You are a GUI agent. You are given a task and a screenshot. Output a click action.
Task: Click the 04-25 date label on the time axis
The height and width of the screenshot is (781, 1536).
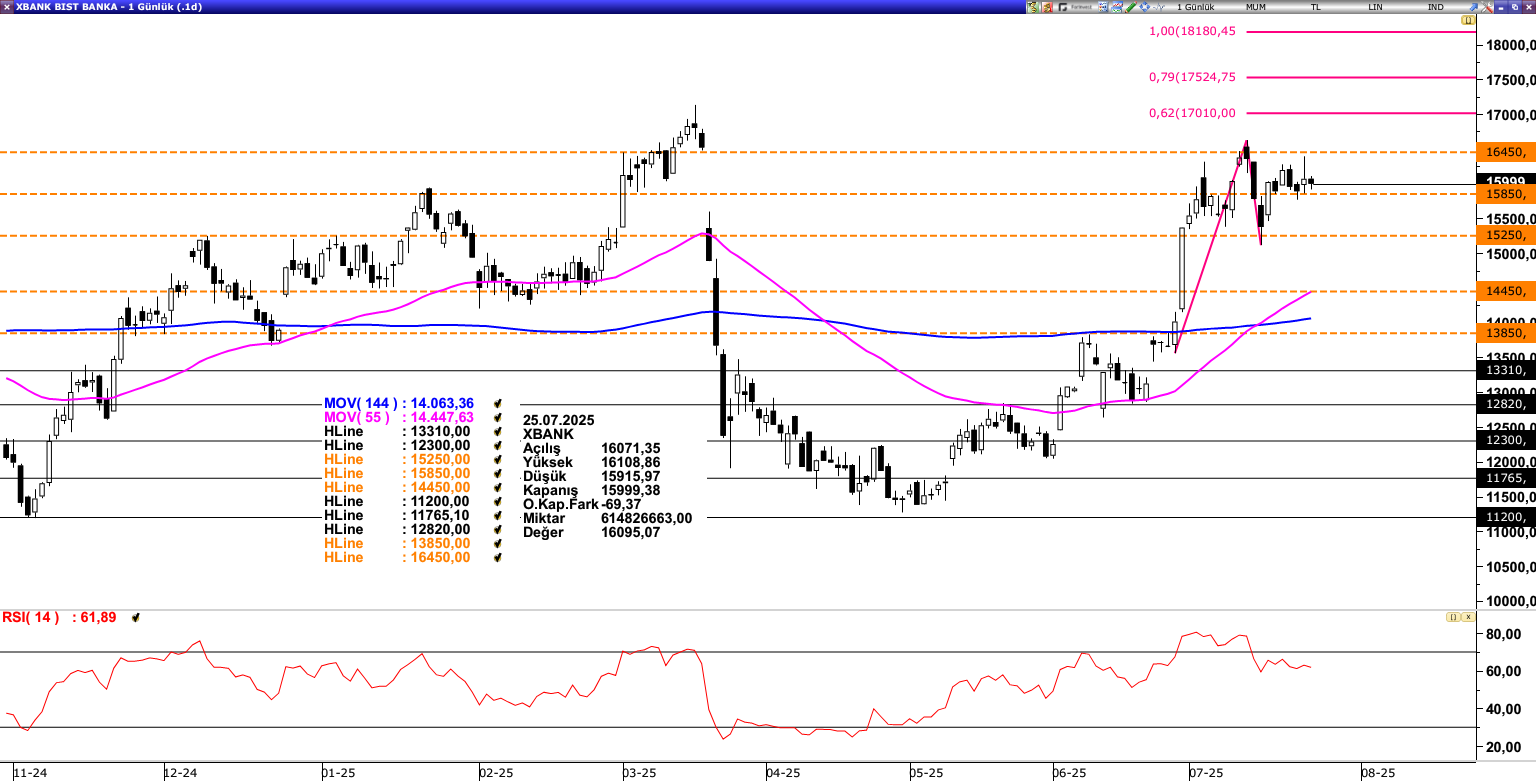coord(784,773)
